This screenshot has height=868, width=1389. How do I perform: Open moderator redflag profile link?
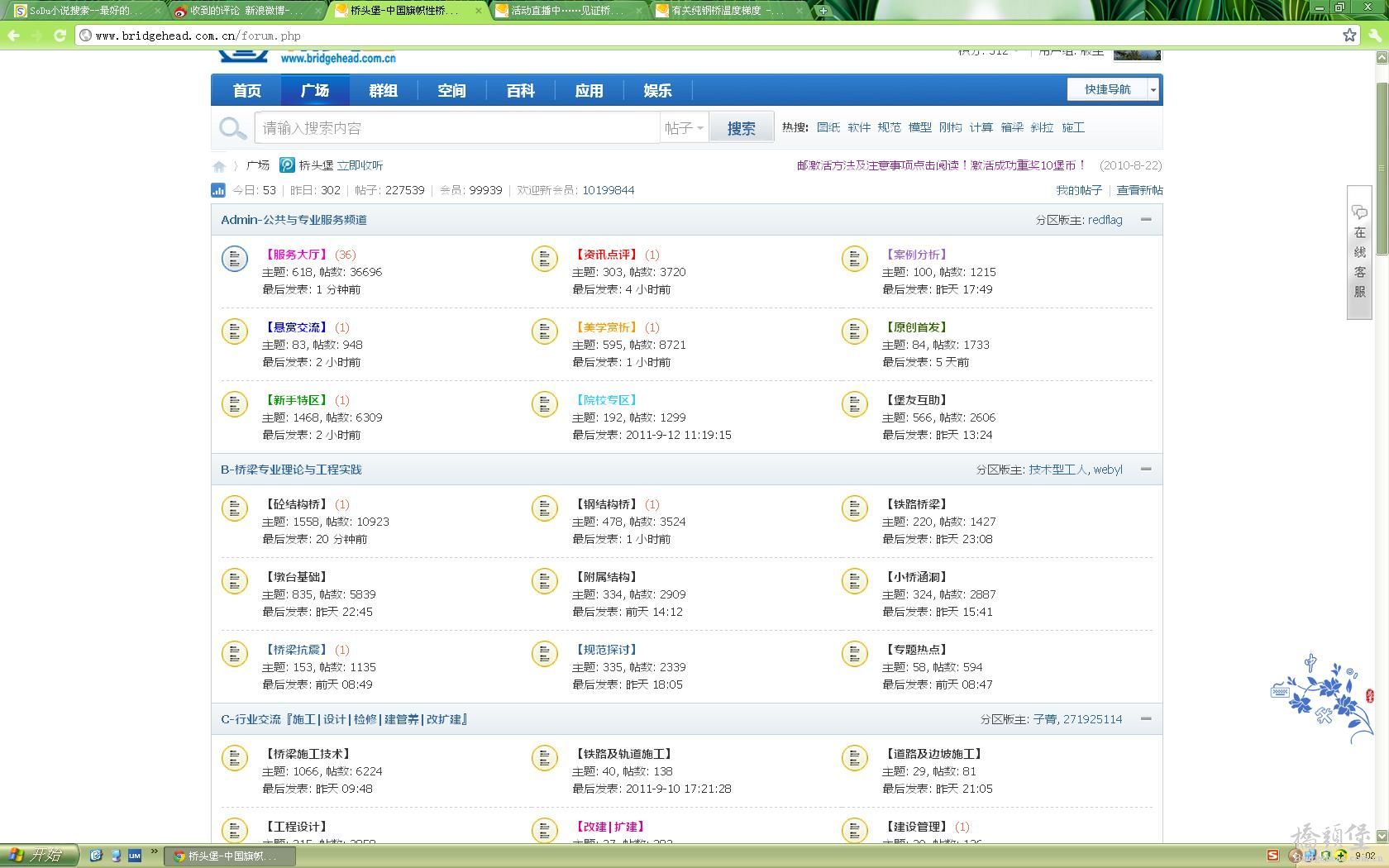(1105, 220)
